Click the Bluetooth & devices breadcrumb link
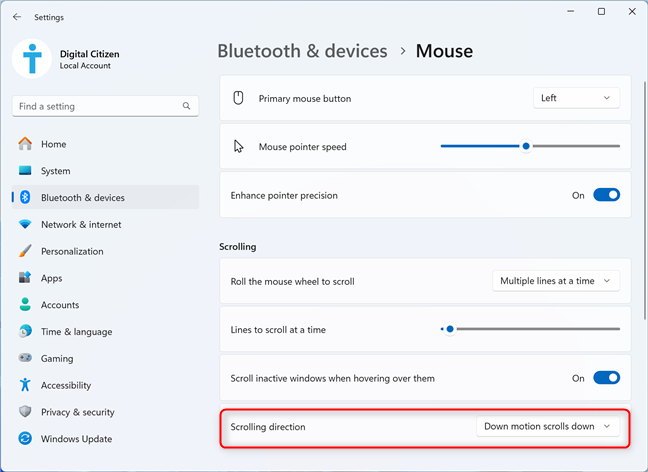This screenshot has height=472, width=648. coord(302,51)
